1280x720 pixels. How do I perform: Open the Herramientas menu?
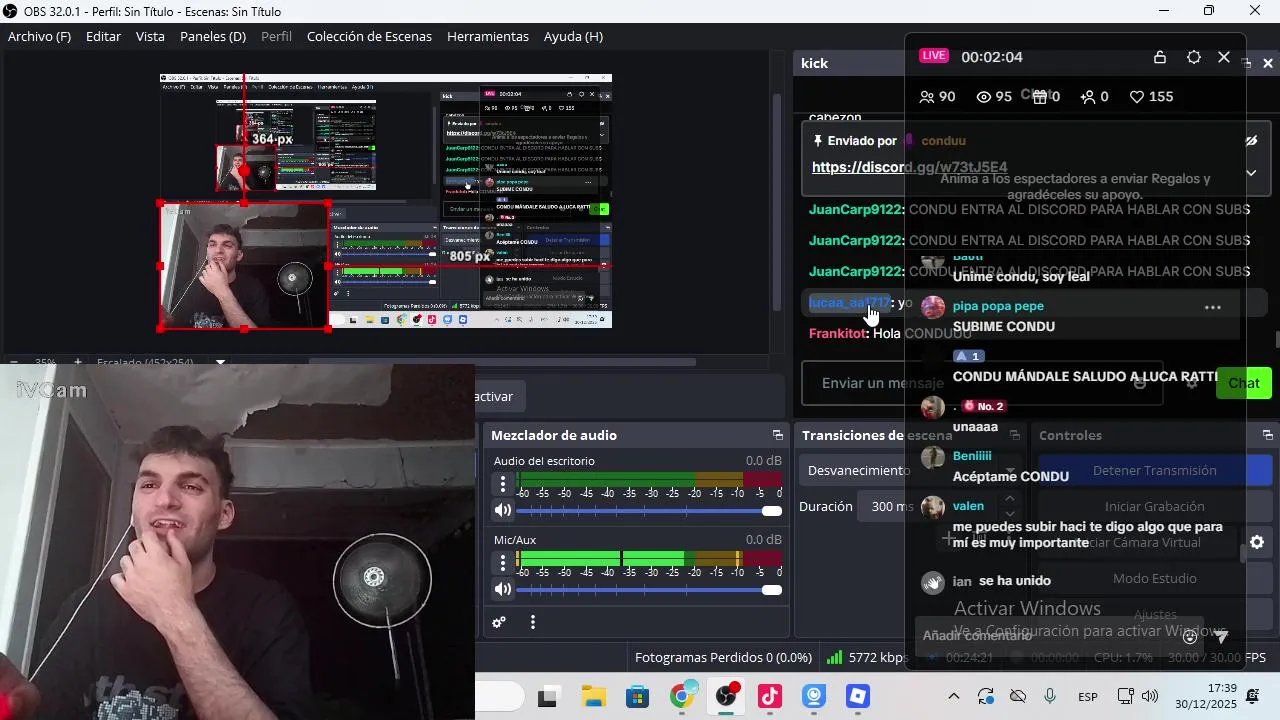[488, 36]
